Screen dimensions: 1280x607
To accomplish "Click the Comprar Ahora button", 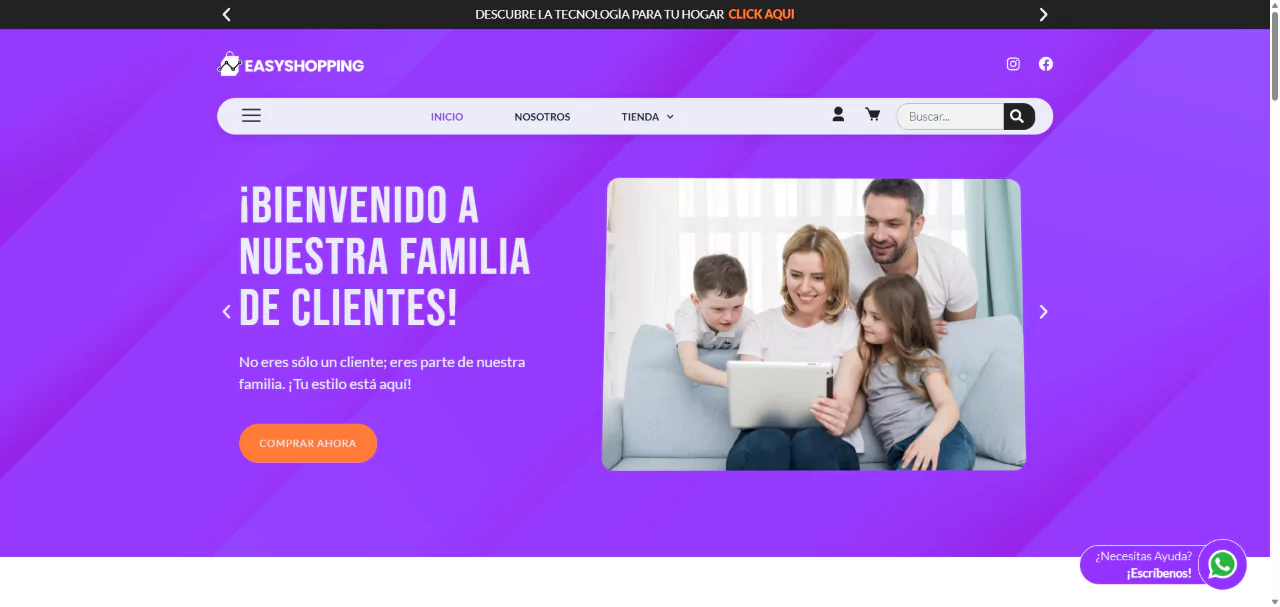I will (308, 443).
